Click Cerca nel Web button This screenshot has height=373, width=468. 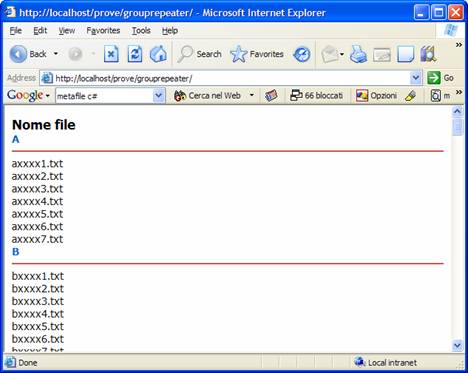[207, 96]
